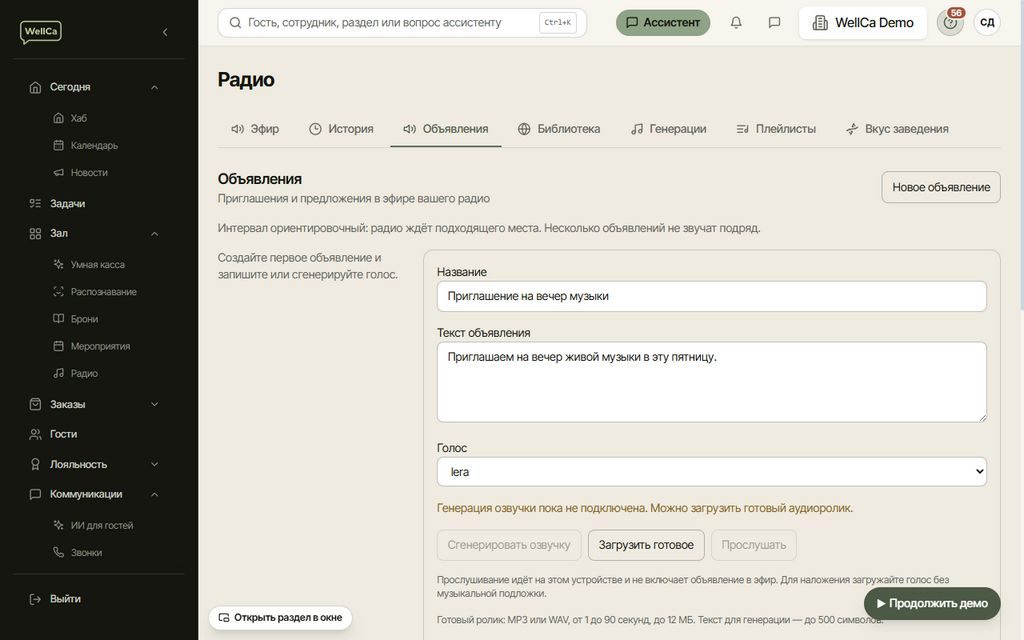Click Новое объявление button
Viewport: 1024px width, 640px height.
pyautogui.click(x=941, y=187)
